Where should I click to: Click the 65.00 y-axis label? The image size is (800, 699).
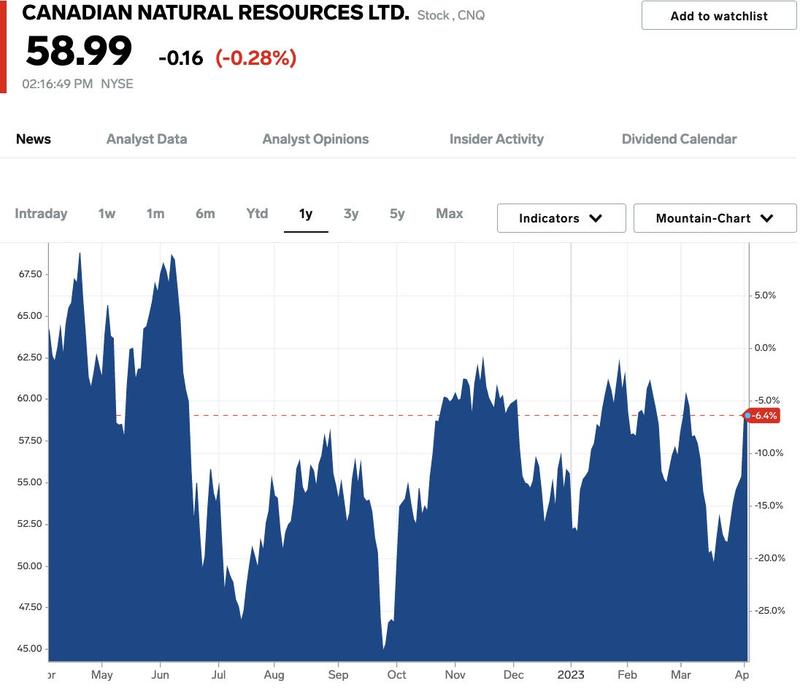pyautogui.click(x=30, y=316)
